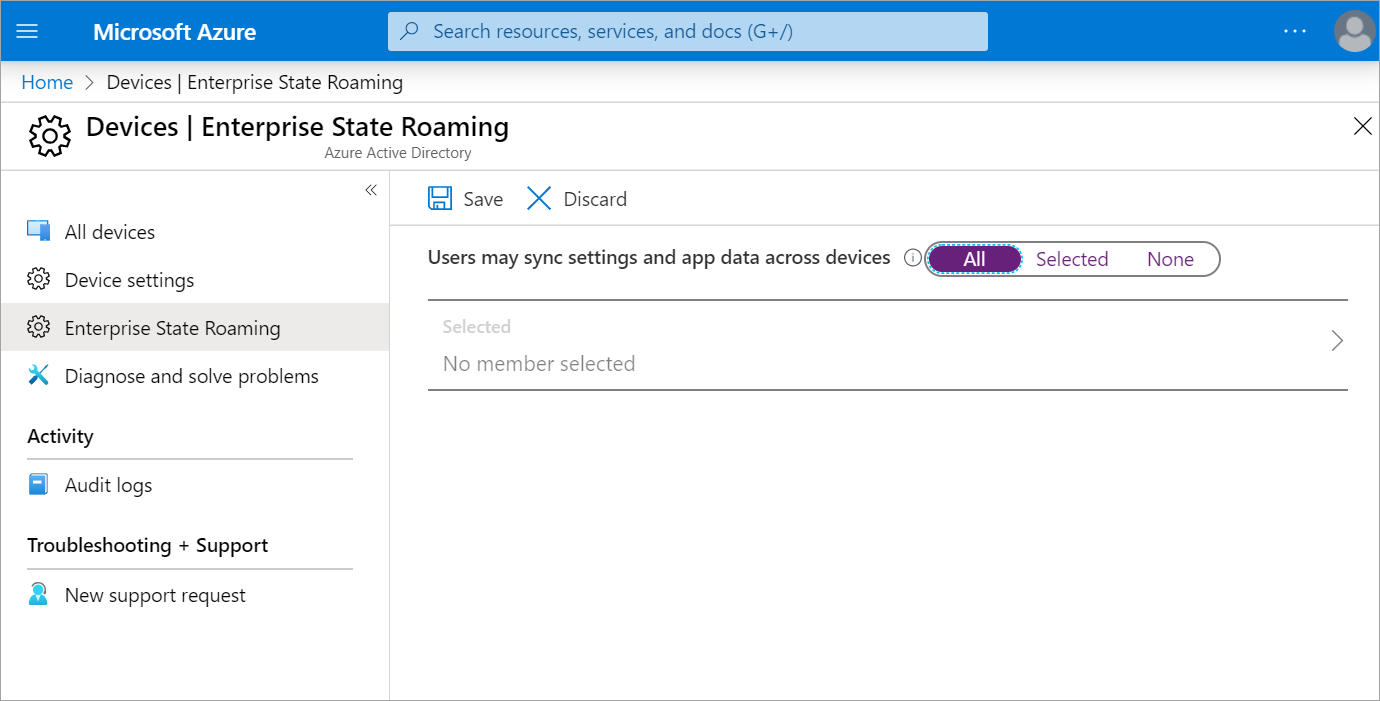Click the Troubleshooting + Support heading
The image size is (1380, 701).
tap(148, 545)
